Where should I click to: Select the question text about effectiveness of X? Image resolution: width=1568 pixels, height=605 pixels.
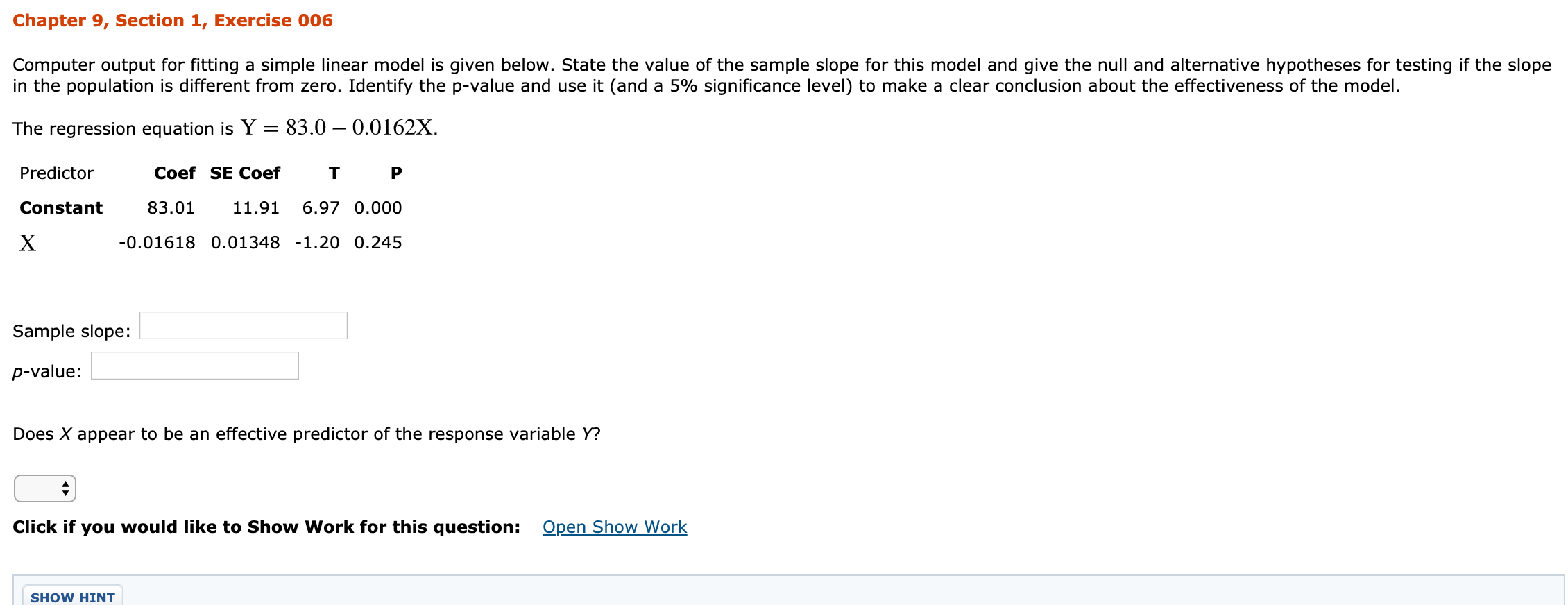[305, 434]
